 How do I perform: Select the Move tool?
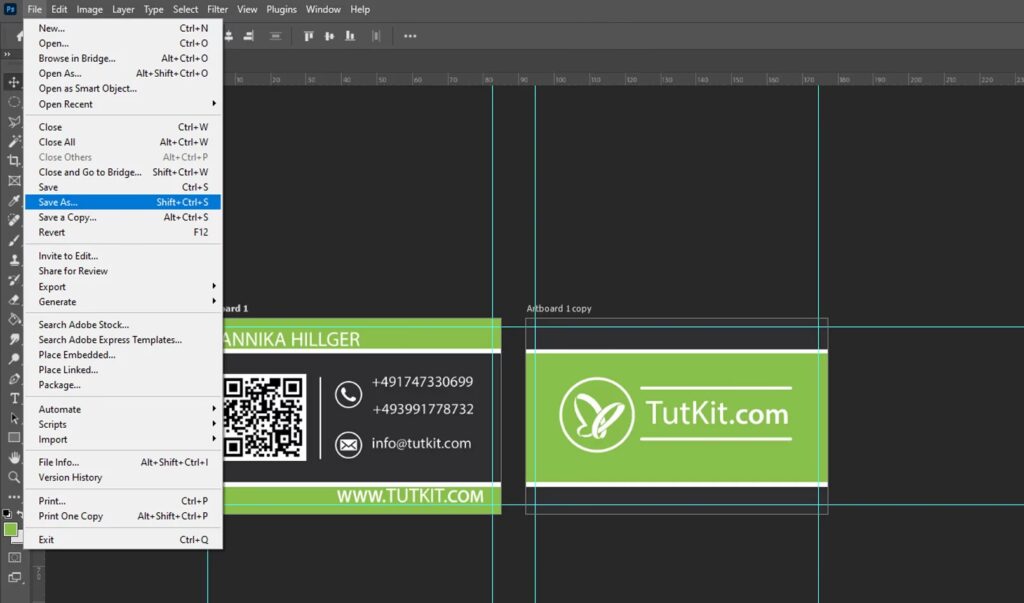coord(14,82)
